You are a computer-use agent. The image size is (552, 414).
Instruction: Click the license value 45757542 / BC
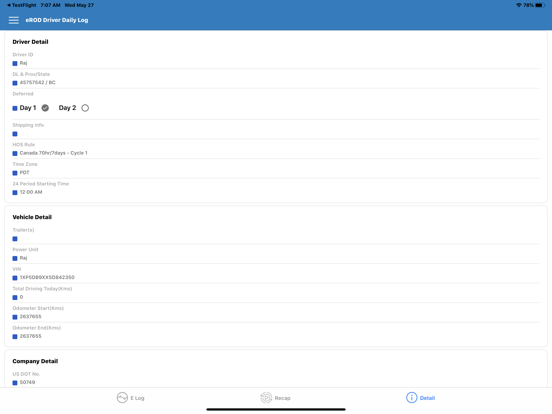[37, 82]
